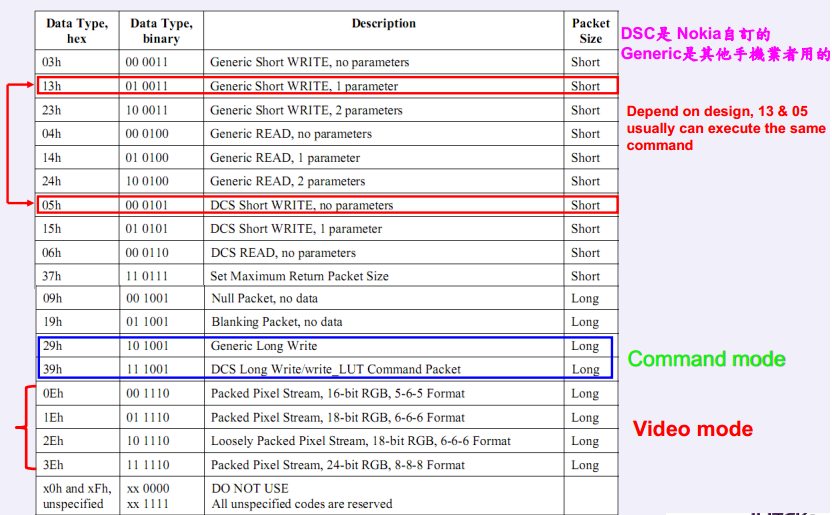Select 'Generic READ, 2 parameters' text
This screenshot has height=515, width=832.
288,181
